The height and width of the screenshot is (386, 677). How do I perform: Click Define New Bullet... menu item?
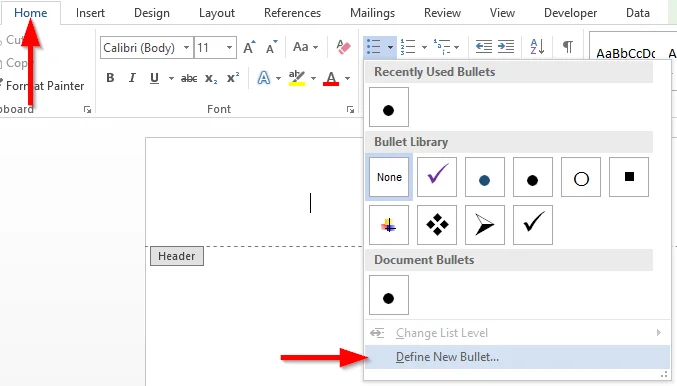(517, 357)
